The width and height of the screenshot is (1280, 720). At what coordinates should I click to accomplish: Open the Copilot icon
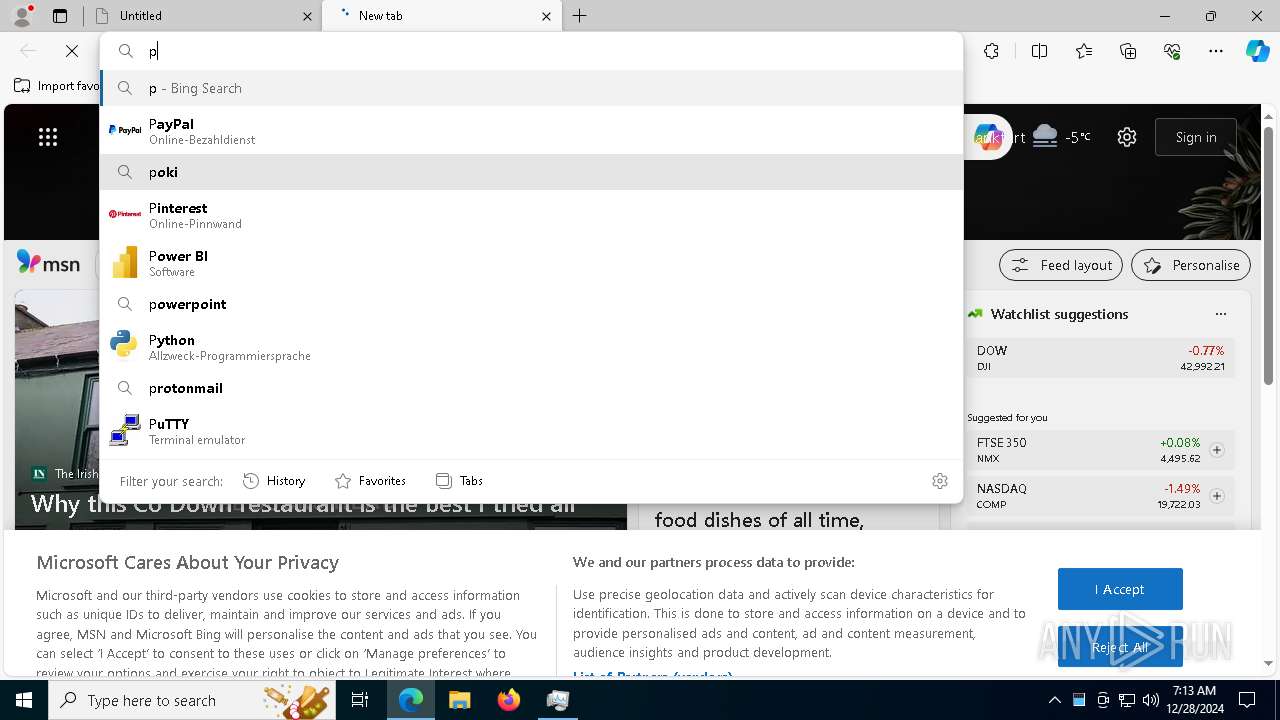point(1258,51)
